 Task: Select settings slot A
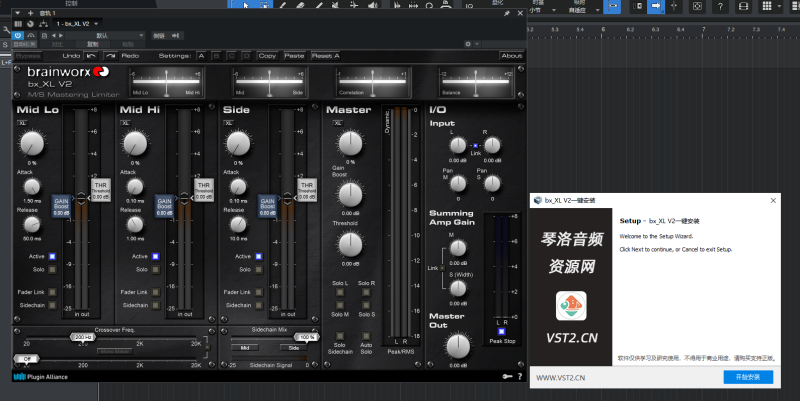pos(201,56)
